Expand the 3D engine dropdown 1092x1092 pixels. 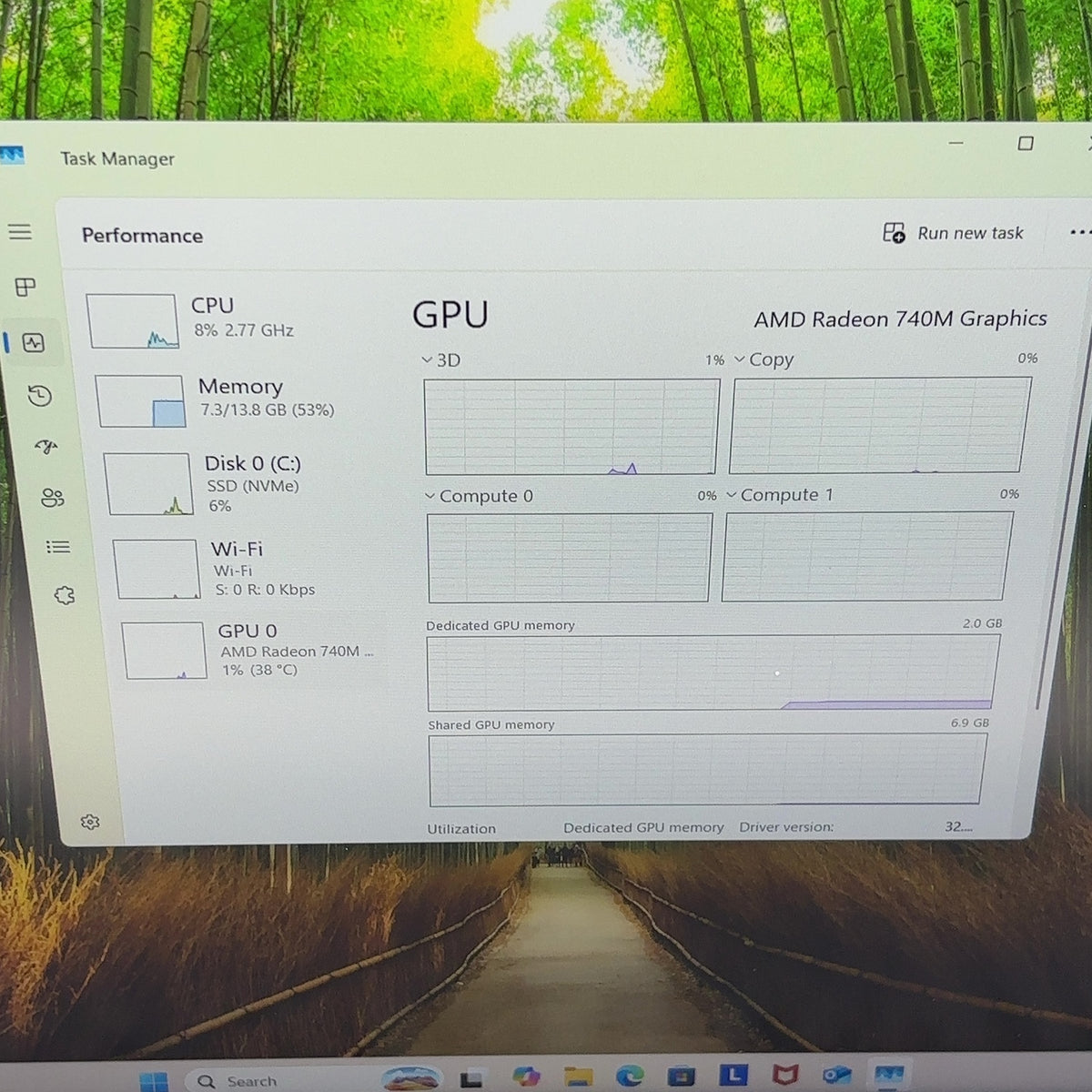(x=441, y=360)
